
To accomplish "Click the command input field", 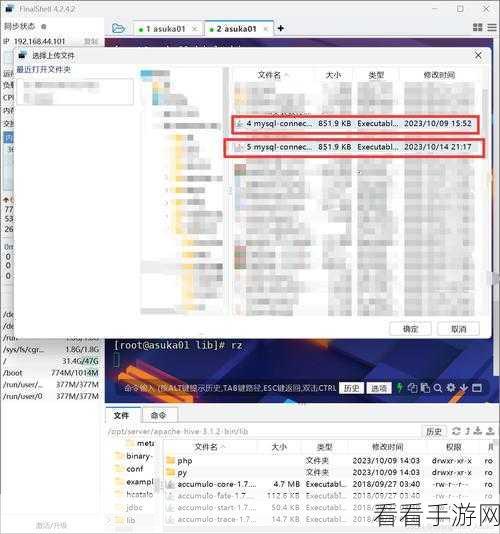I will pyautogui.click(x=229, y=388).
